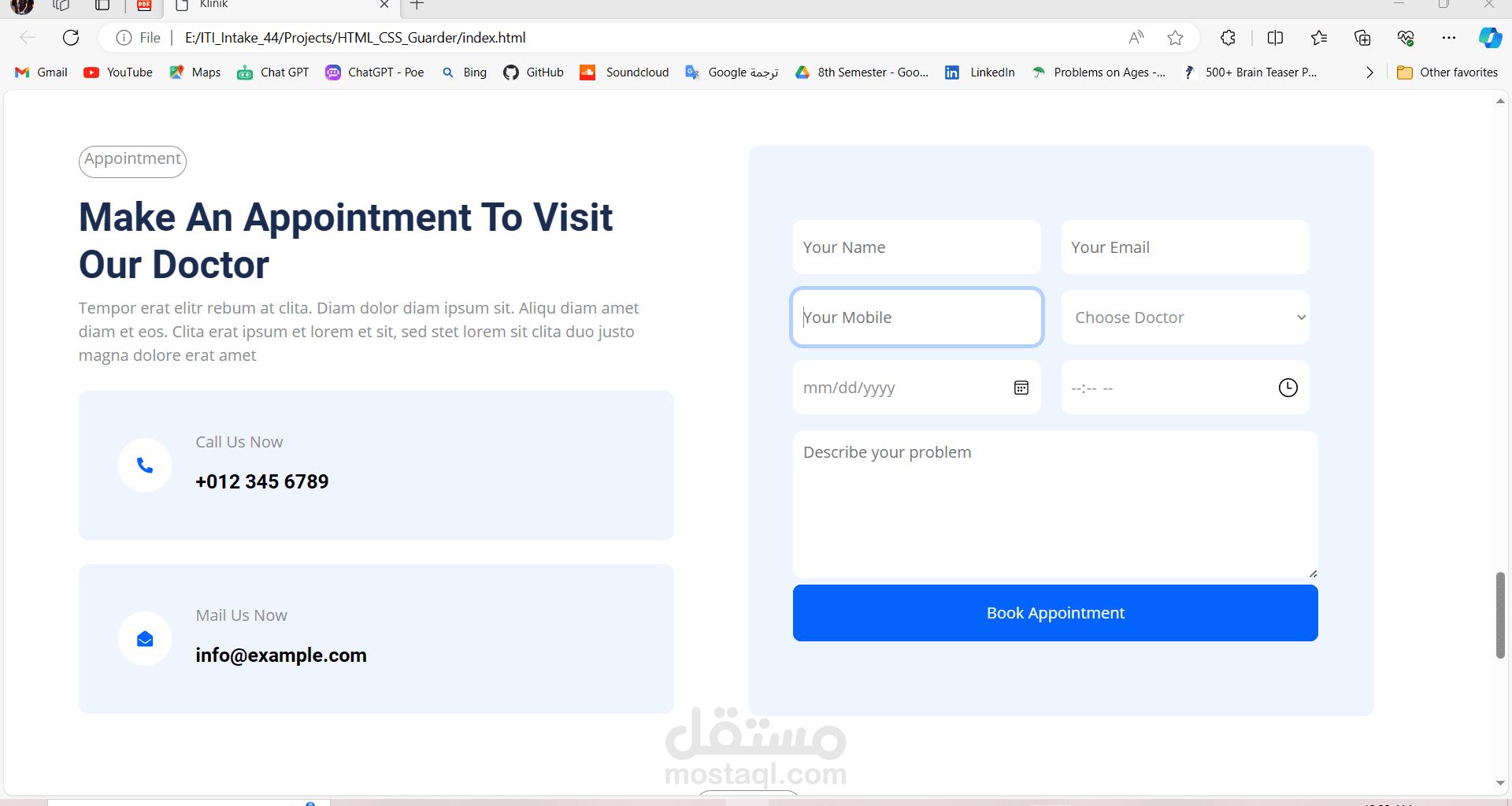Click the envelope mail icon circle

145,639
